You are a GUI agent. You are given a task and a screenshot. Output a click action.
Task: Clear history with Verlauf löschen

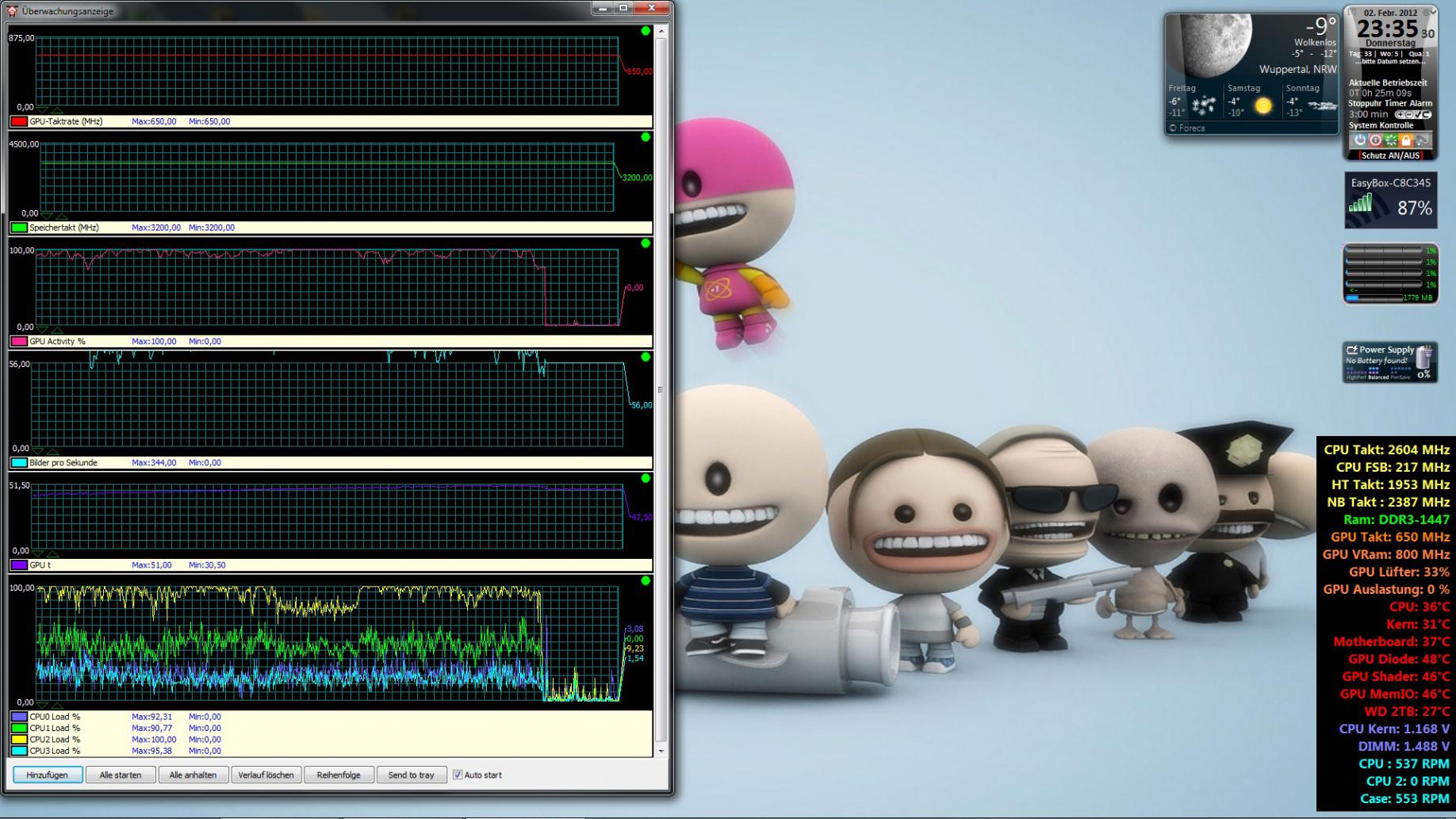click(x=266, y=775)
